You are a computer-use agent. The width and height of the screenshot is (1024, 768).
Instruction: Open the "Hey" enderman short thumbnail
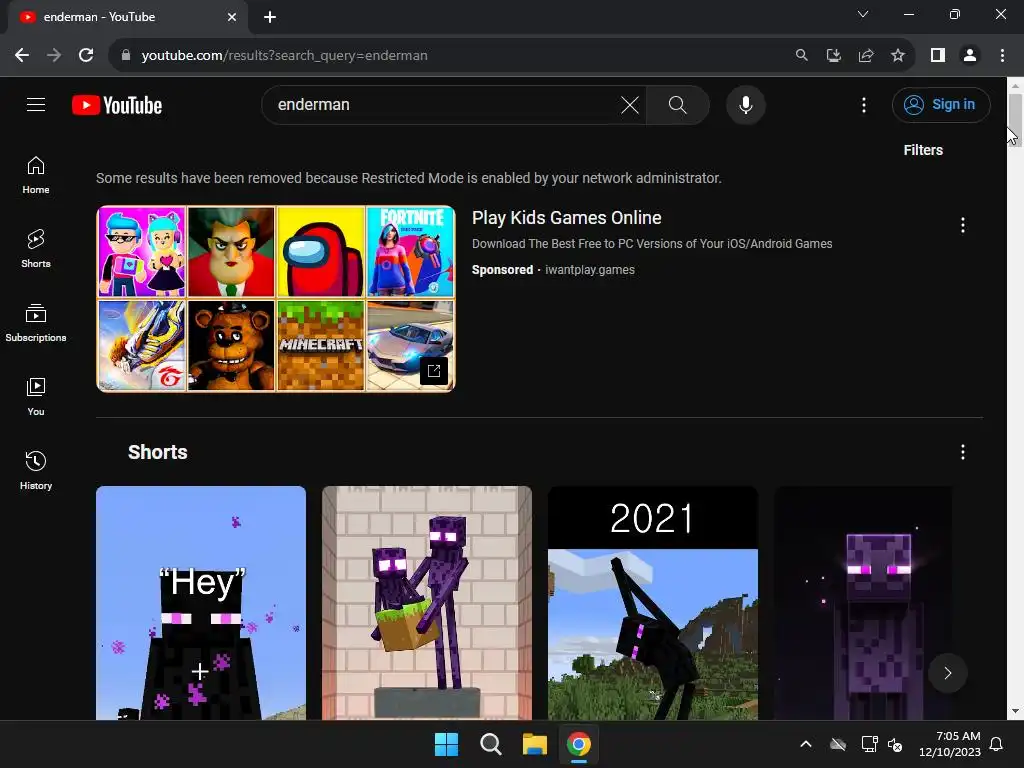coord(200,603)
